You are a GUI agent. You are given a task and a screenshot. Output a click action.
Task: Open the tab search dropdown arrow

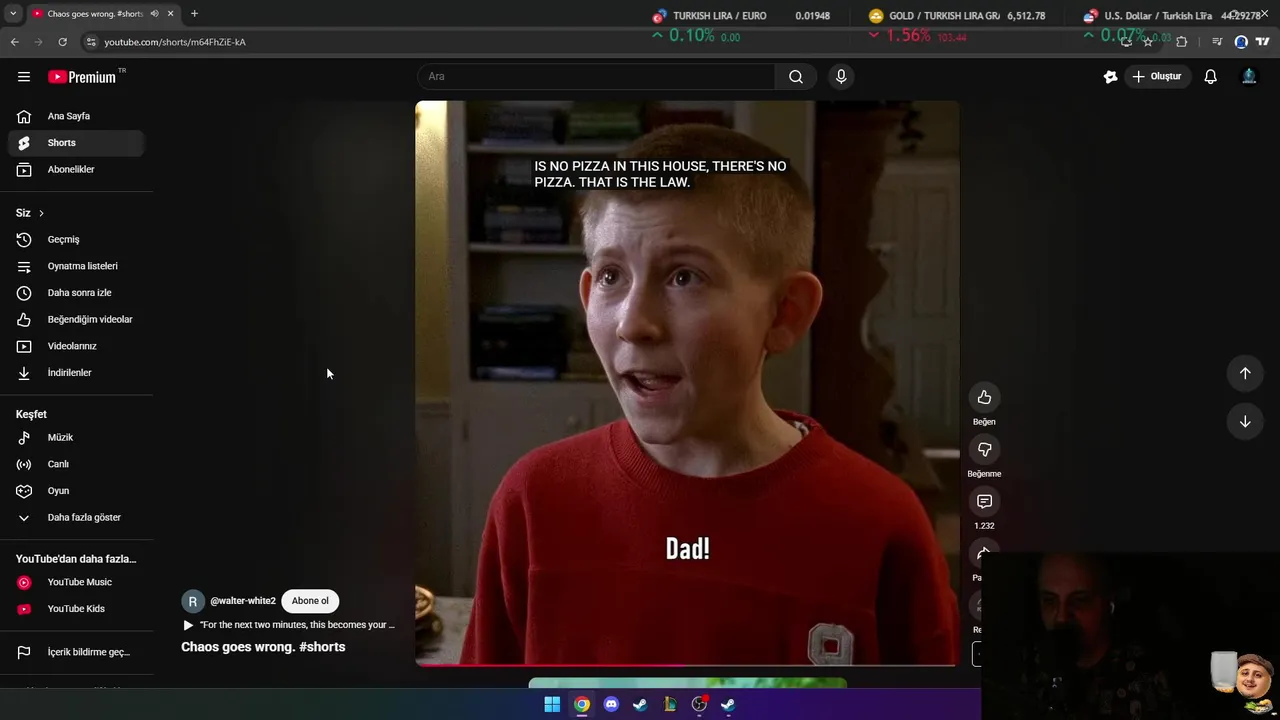pos(13,14)
